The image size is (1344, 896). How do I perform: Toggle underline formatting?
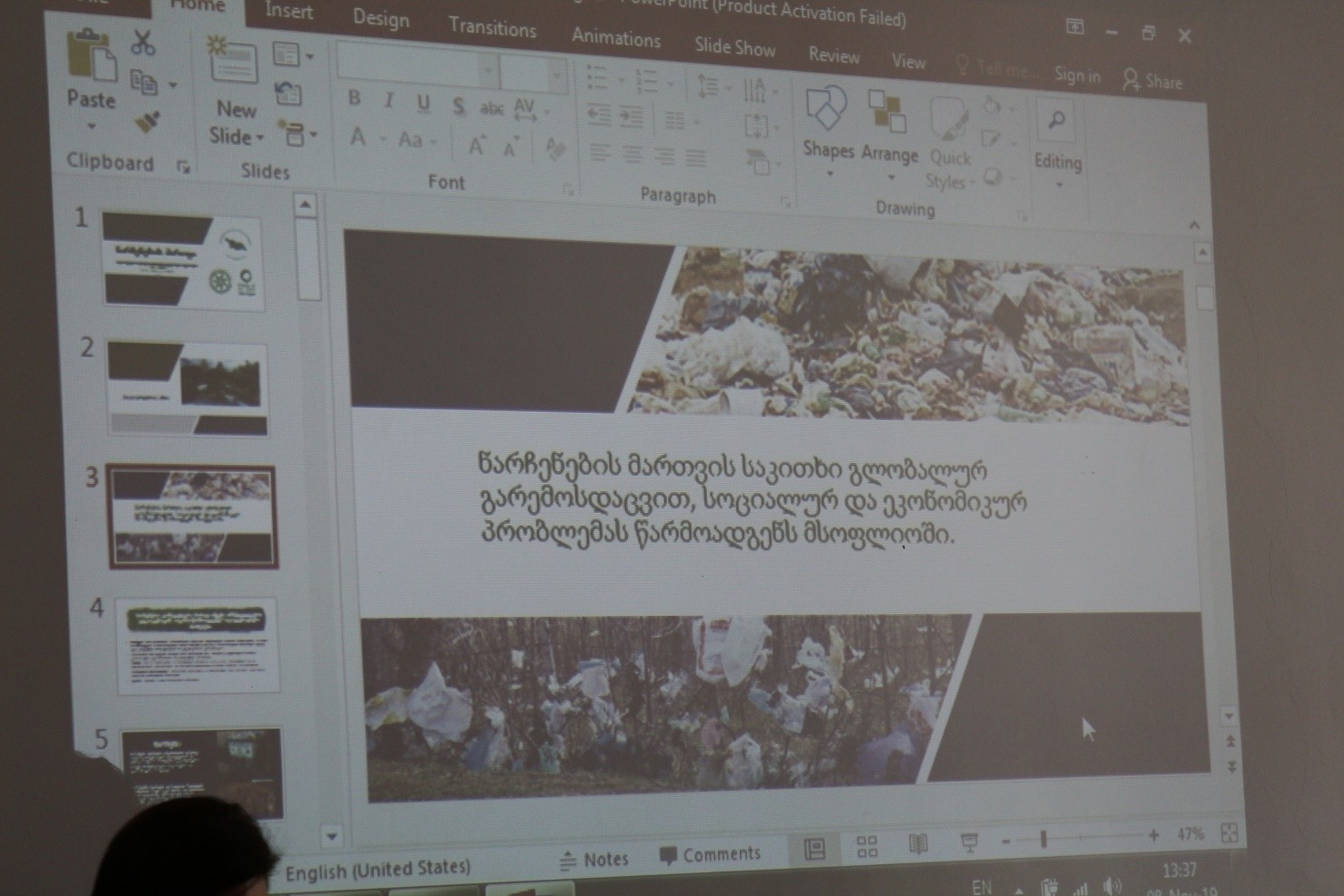pos(423,104)
